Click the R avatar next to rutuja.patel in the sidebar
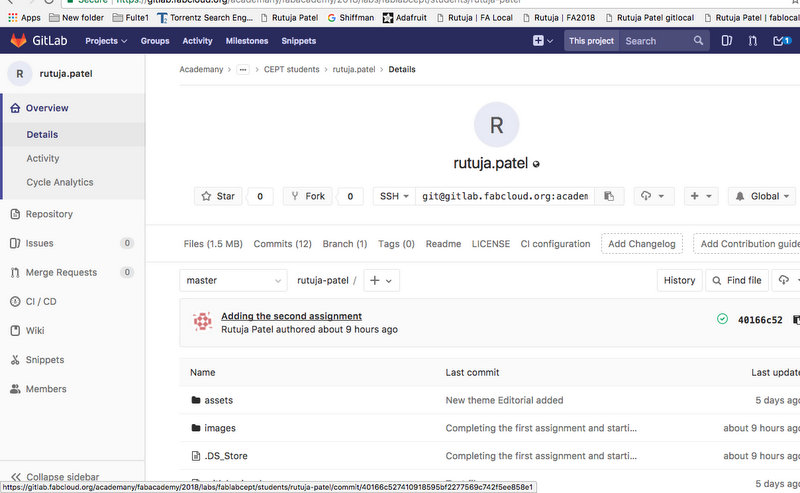The width and height of the screenshot is (800, 493). (20, 74)
